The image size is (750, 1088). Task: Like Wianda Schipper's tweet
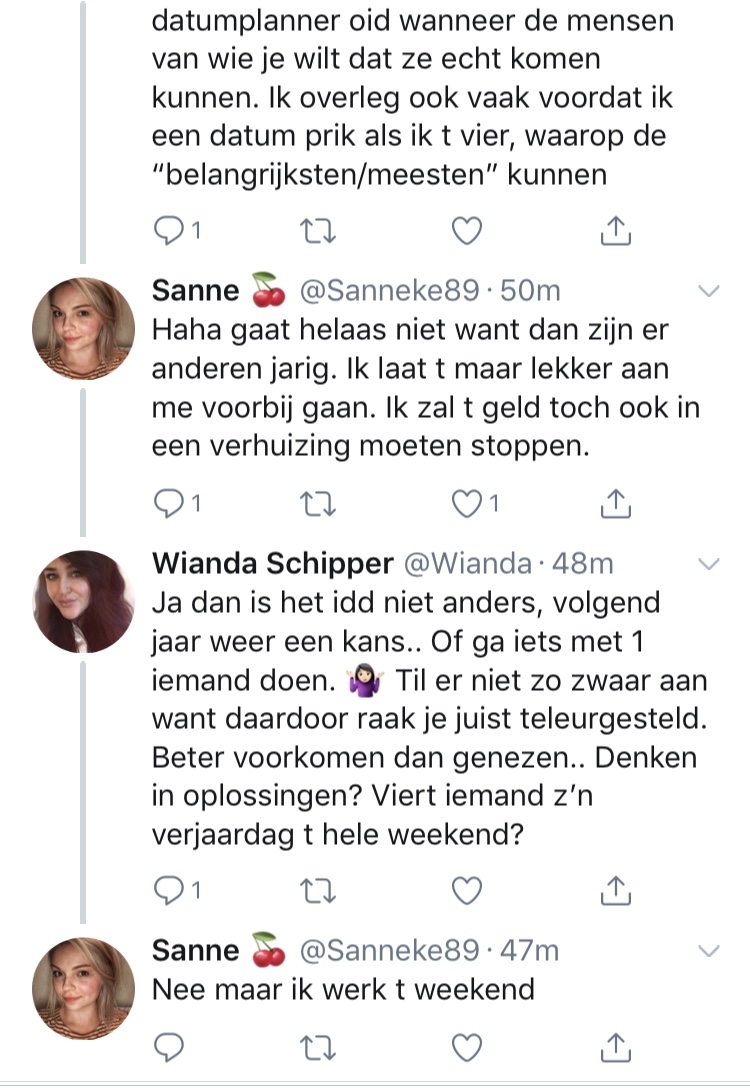click(465, 887)
